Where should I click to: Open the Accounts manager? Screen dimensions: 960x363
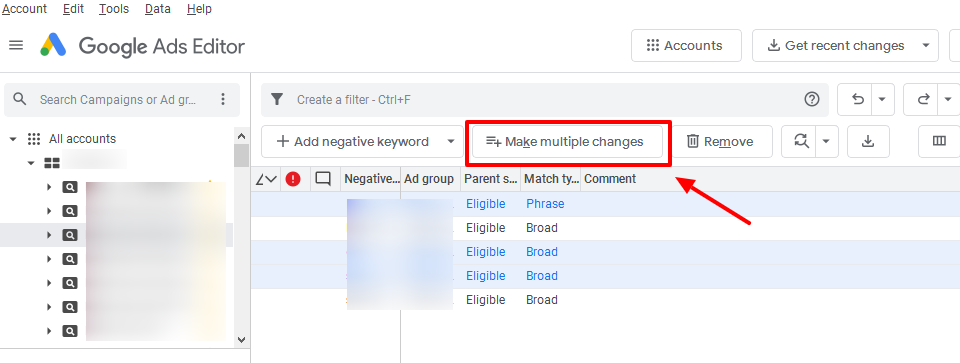[x=686, y=46]
